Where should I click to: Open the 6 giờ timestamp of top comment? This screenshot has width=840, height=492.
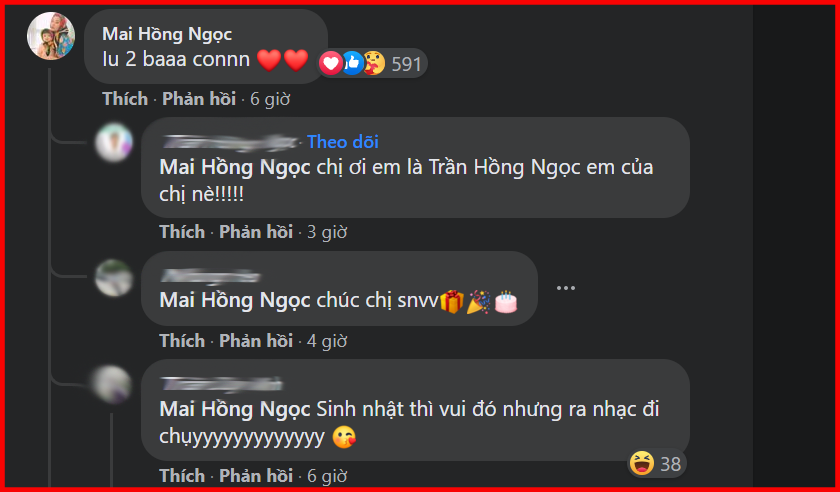pos(270,99)
